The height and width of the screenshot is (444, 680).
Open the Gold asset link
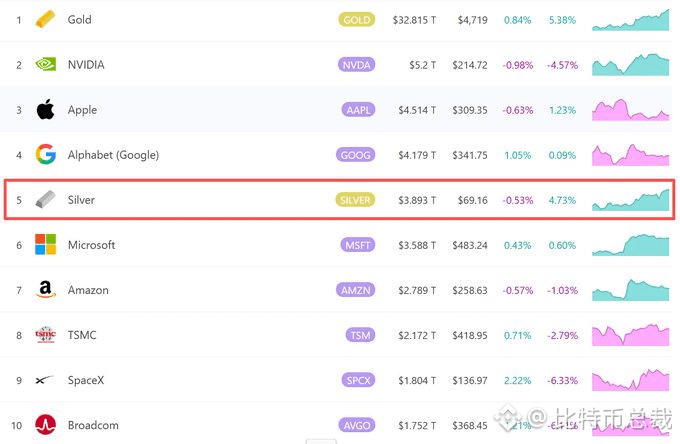click(x=79, y=20)
